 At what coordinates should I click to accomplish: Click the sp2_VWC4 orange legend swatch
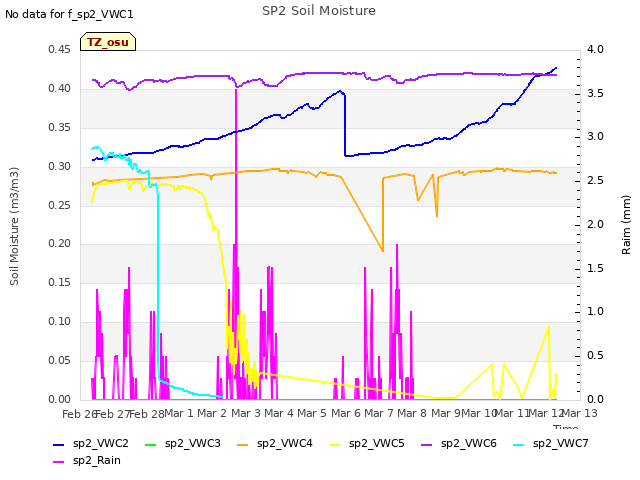[243, 444]
